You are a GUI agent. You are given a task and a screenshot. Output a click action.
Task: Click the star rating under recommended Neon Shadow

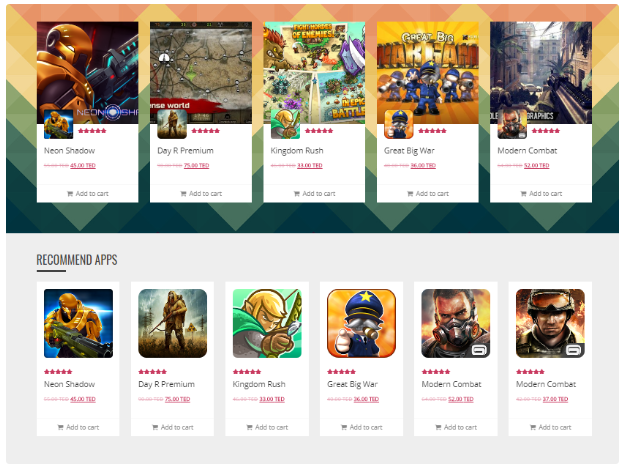pos(58,372)
